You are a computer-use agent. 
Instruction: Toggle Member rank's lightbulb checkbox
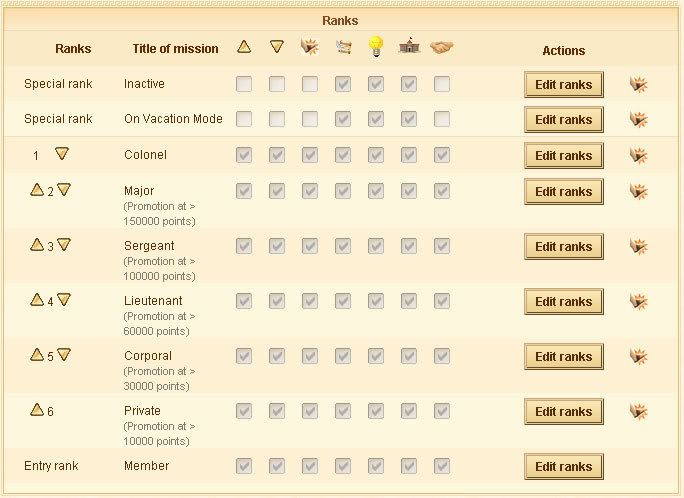(376, 466)
